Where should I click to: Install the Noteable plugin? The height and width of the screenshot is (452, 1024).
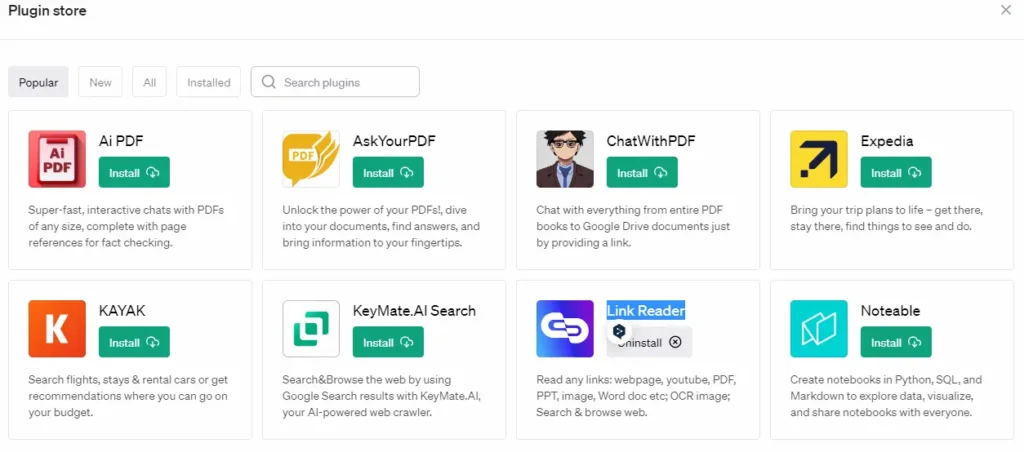pos(896,342)
